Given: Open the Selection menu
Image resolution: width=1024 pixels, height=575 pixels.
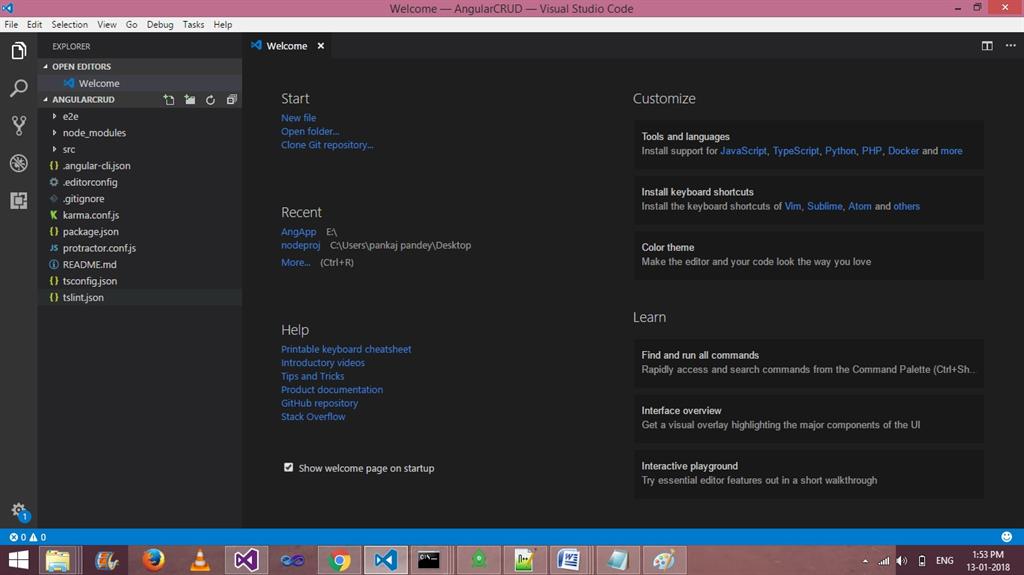Looking at the screenshot, I should point(69,25).
